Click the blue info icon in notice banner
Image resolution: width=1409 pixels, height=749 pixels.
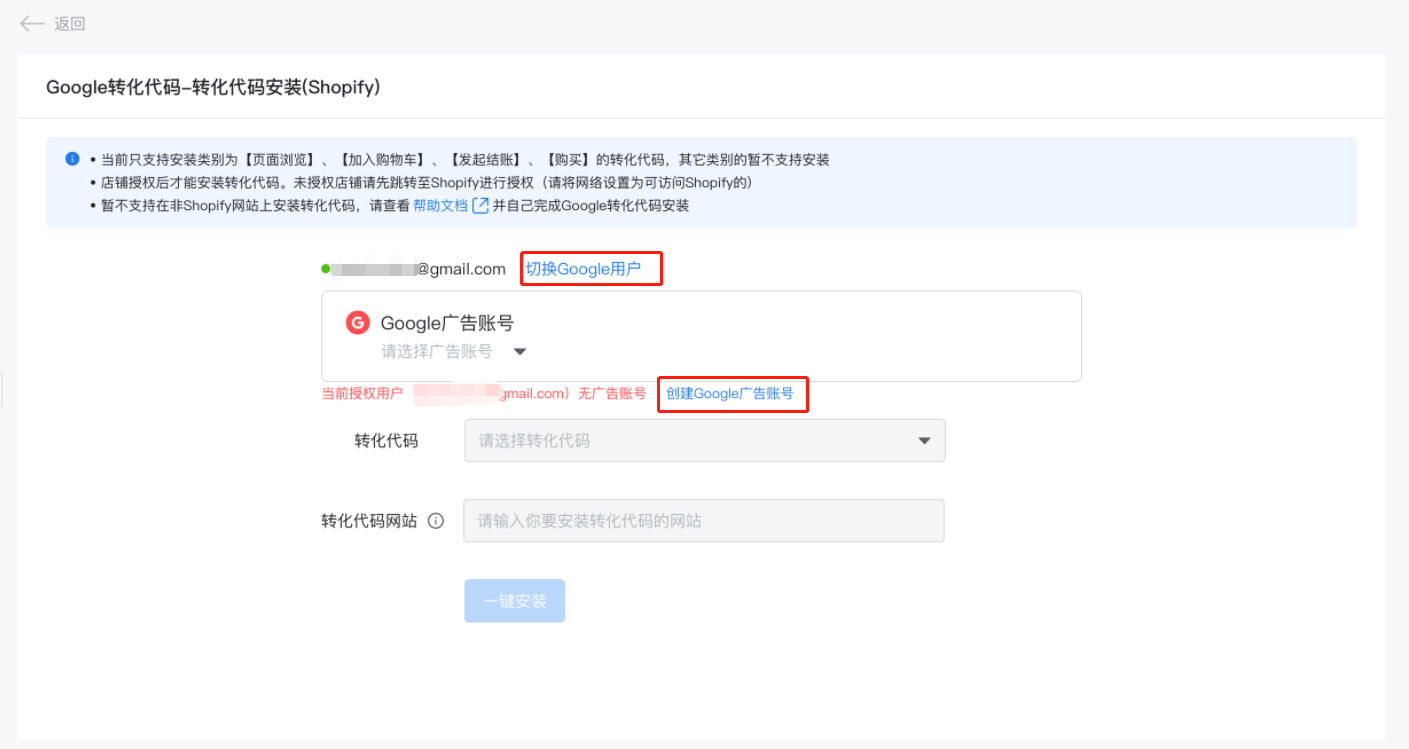coord(72,159)
